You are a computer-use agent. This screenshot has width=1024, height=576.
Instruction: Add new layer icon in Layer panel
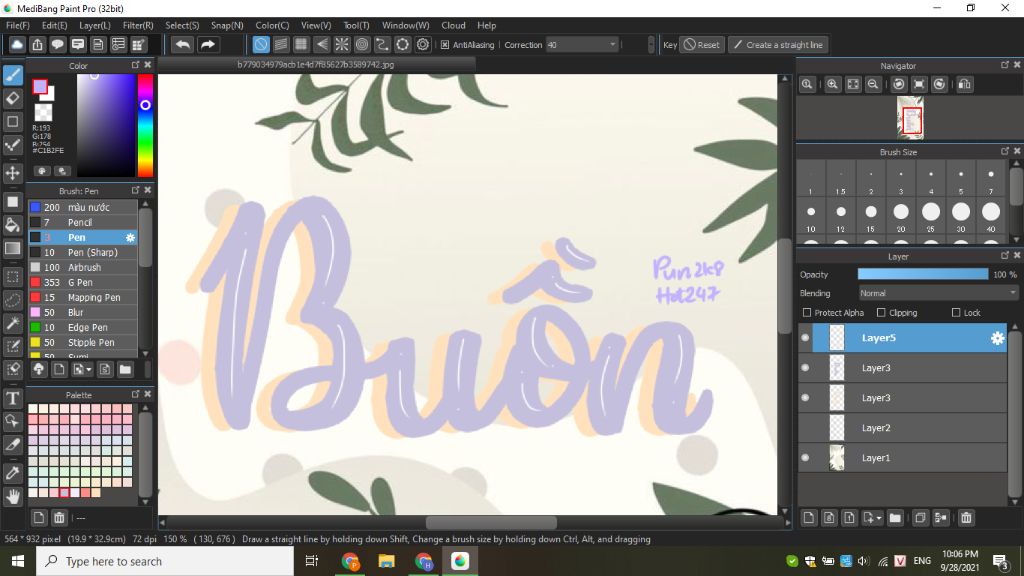pos(808,518)
